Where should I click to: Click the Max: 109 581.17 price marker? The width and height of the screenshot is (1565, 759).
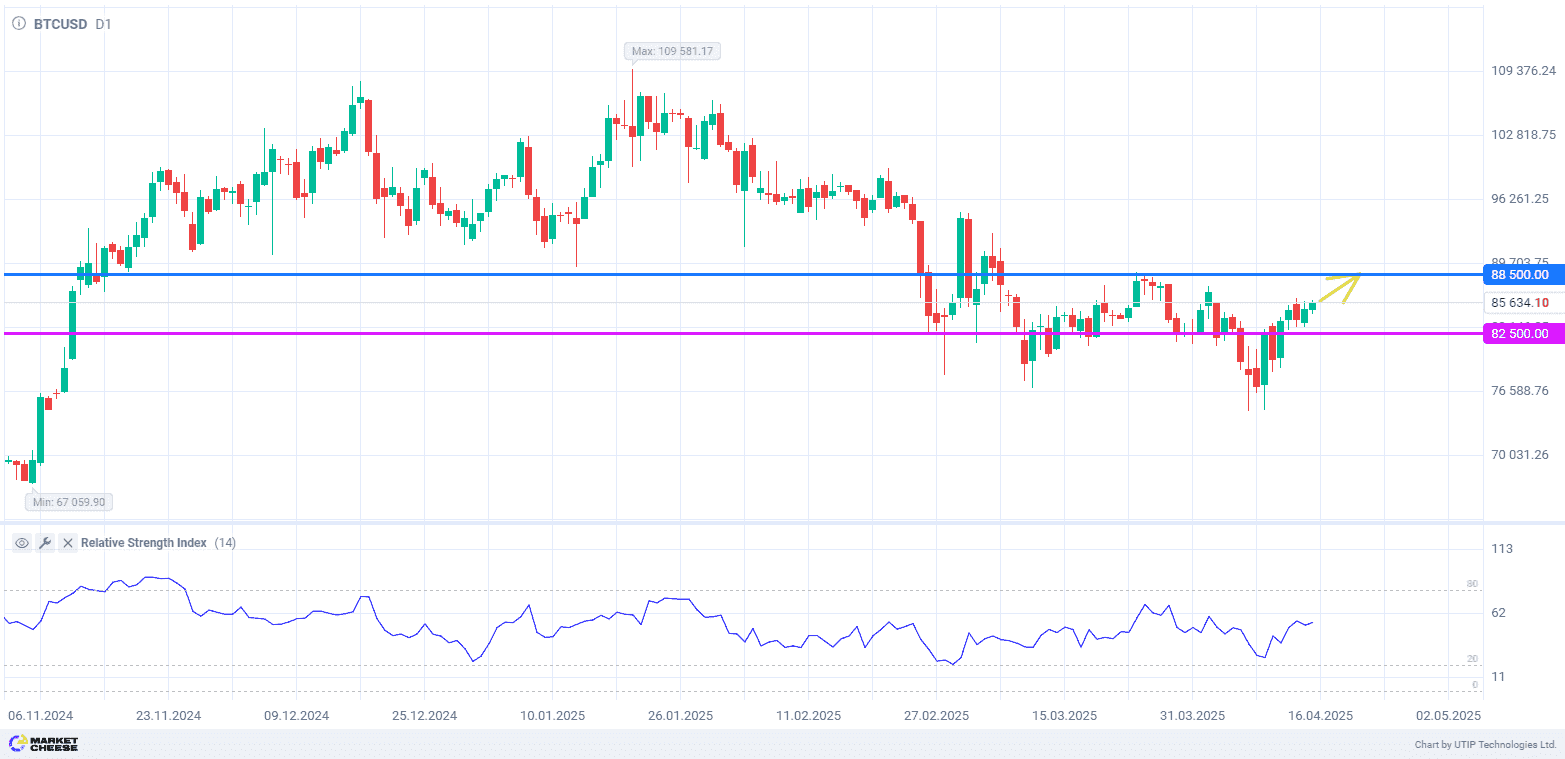(673, 51)
